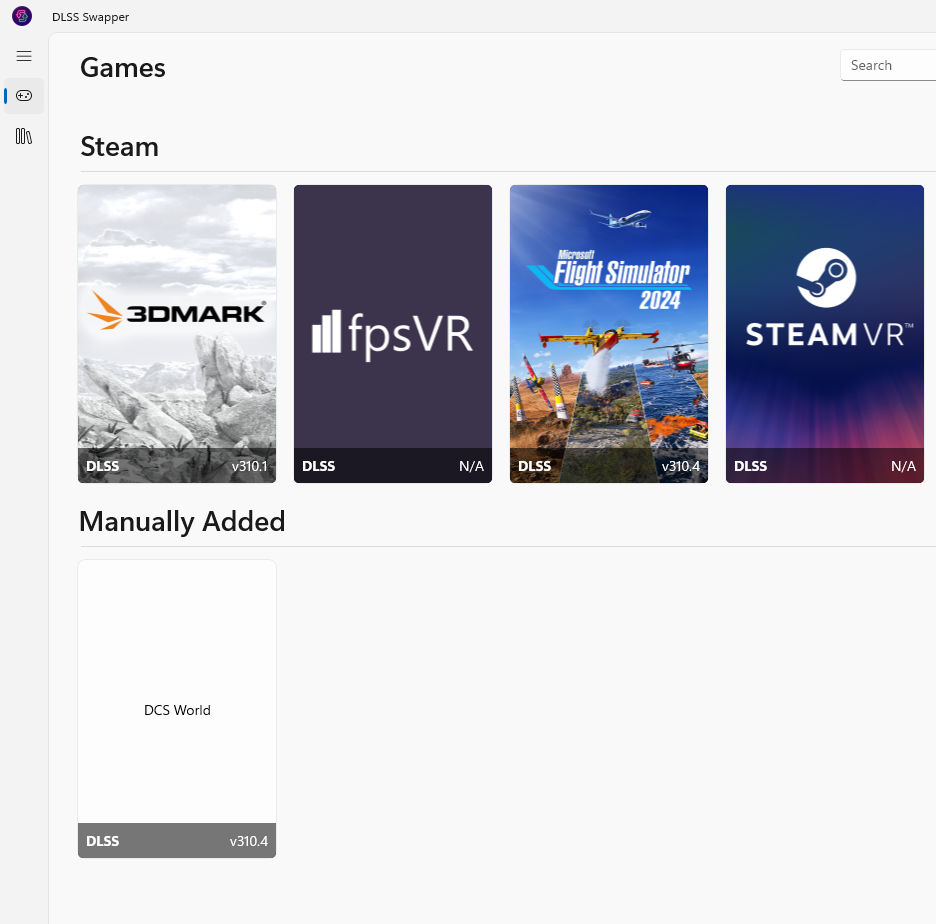Image resolution: width=936 pixels, height=924 pixels.
Task: Click the fpsVR DLSS N/A label
Action: (393, 466)
